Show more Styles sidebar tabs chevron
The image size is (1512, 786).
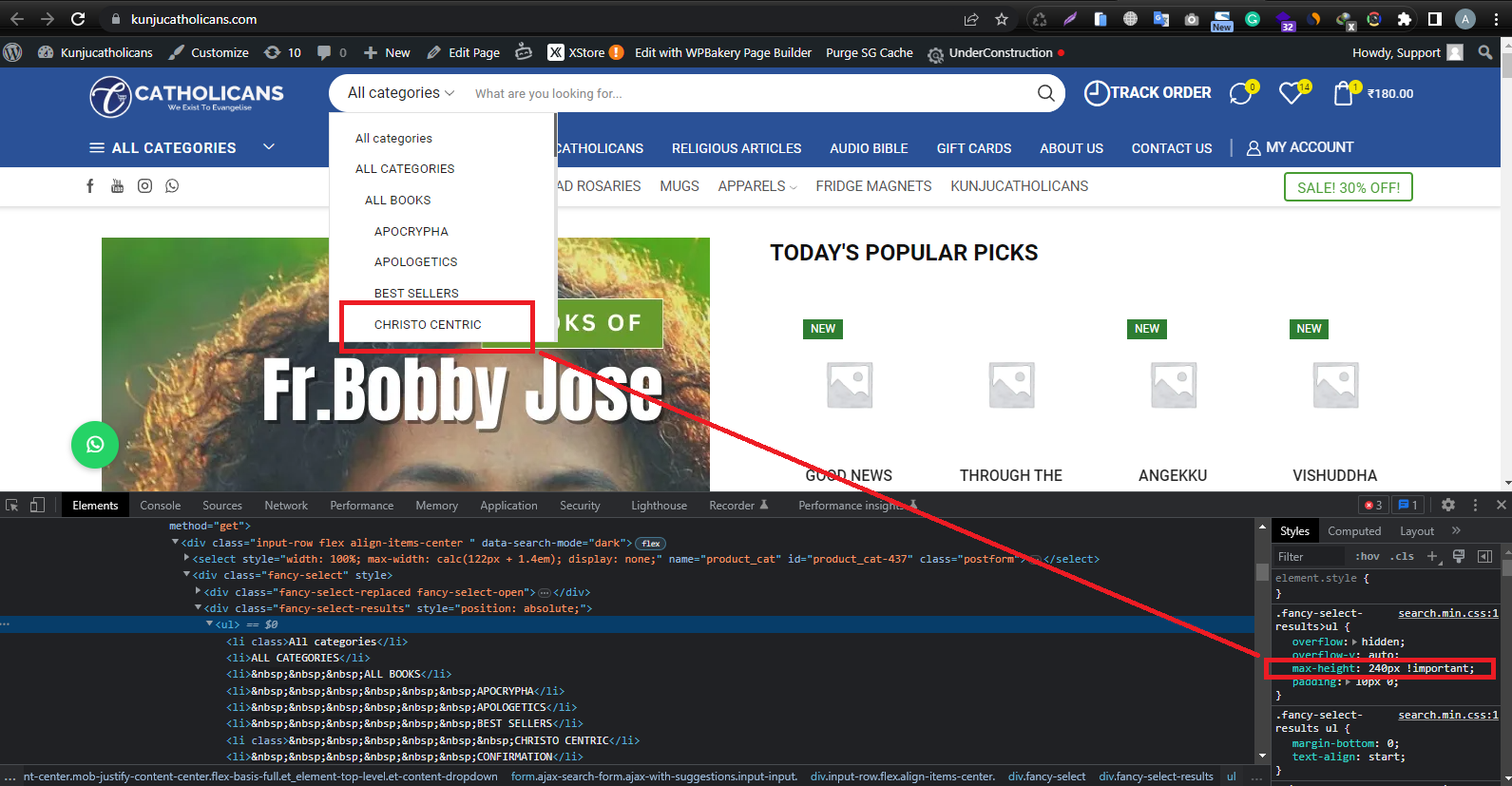pos(1457,531)
